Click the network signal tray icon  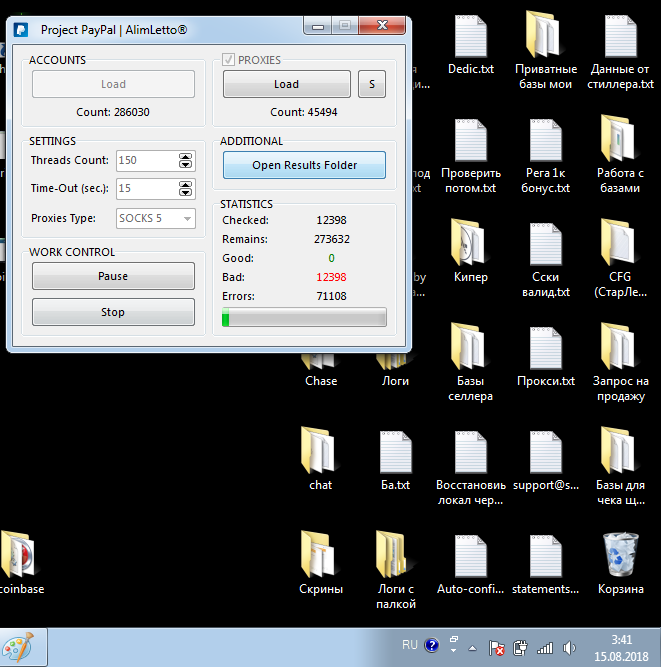(544, 648)
